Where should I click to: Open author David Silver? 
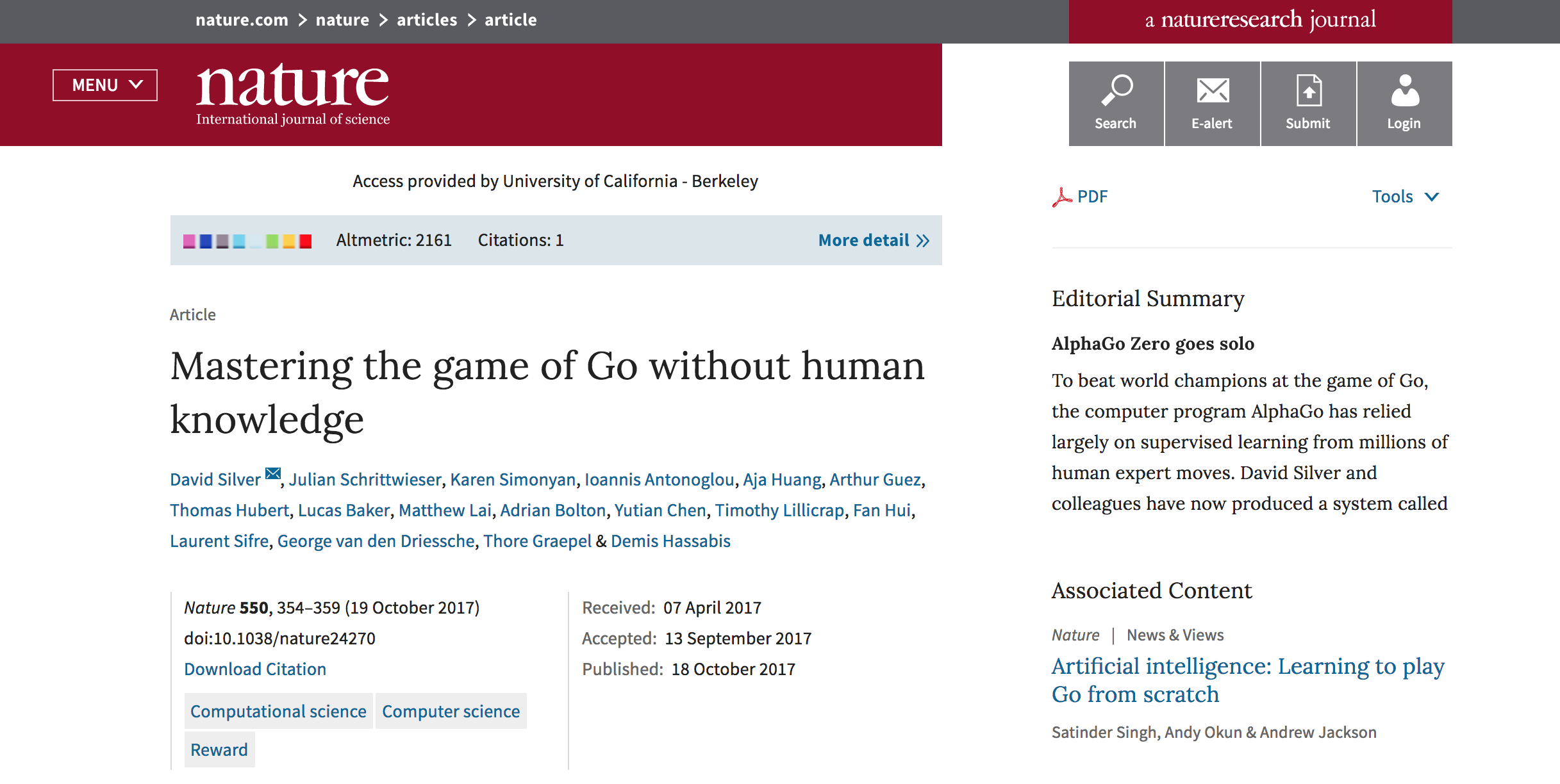pyautogui.click(x=215, y=480)
